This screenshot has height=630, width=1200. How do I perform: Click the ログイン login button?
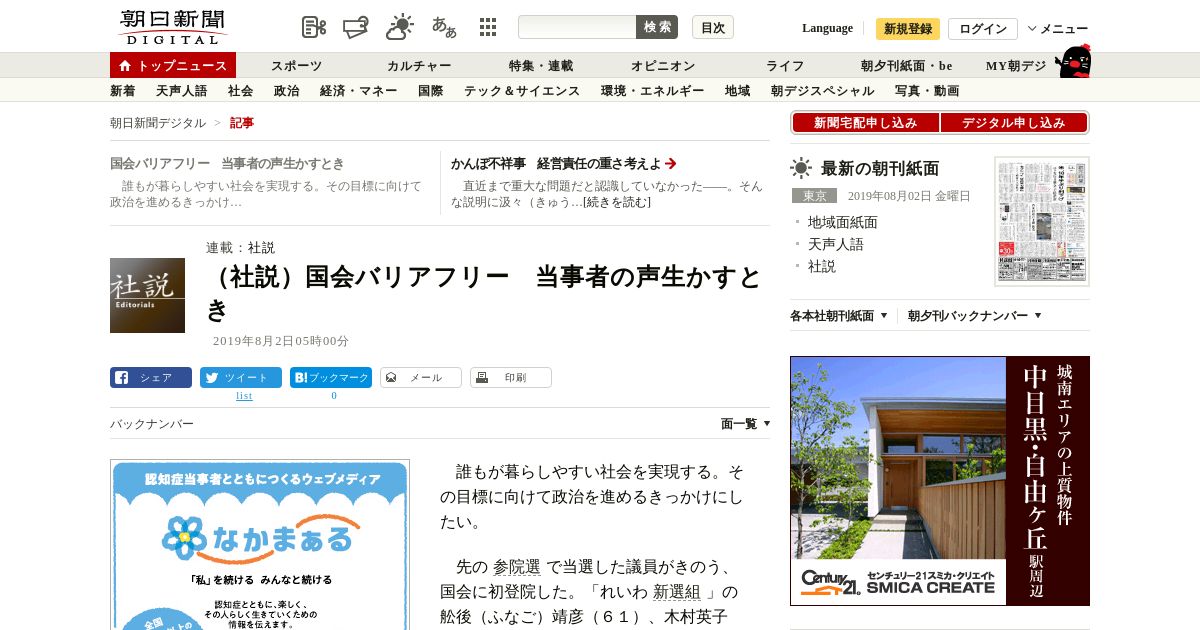tap(983, 29)
